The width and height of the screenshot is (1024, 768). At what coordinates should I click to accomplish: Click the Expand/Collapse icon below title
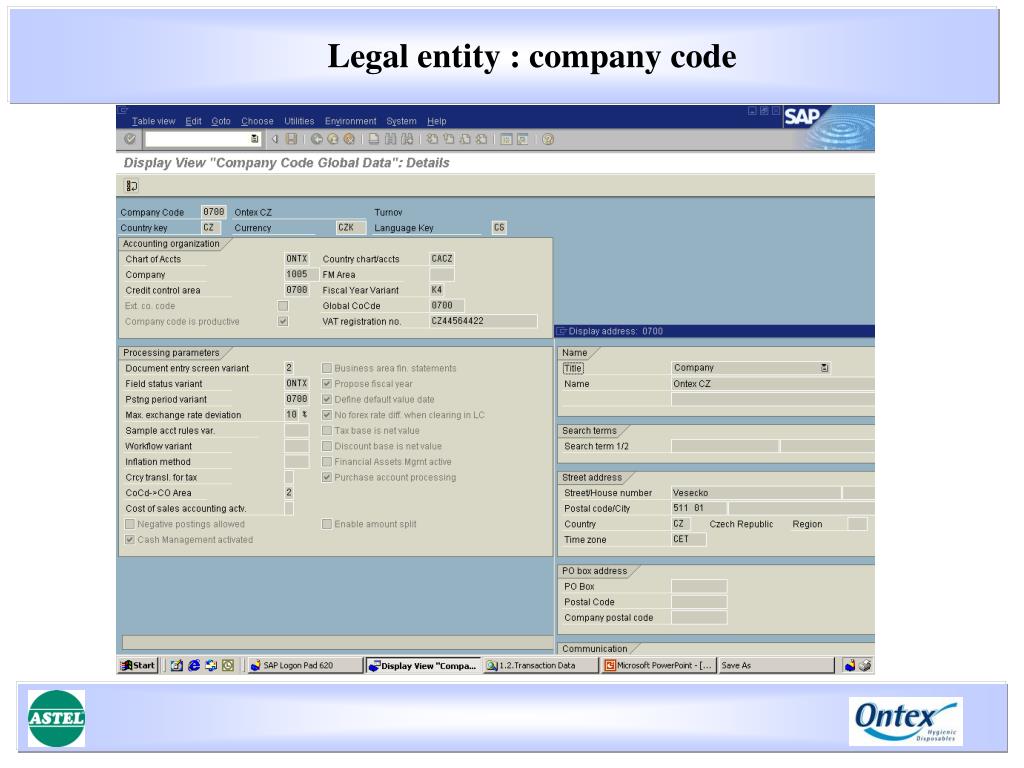coord(131,185)
